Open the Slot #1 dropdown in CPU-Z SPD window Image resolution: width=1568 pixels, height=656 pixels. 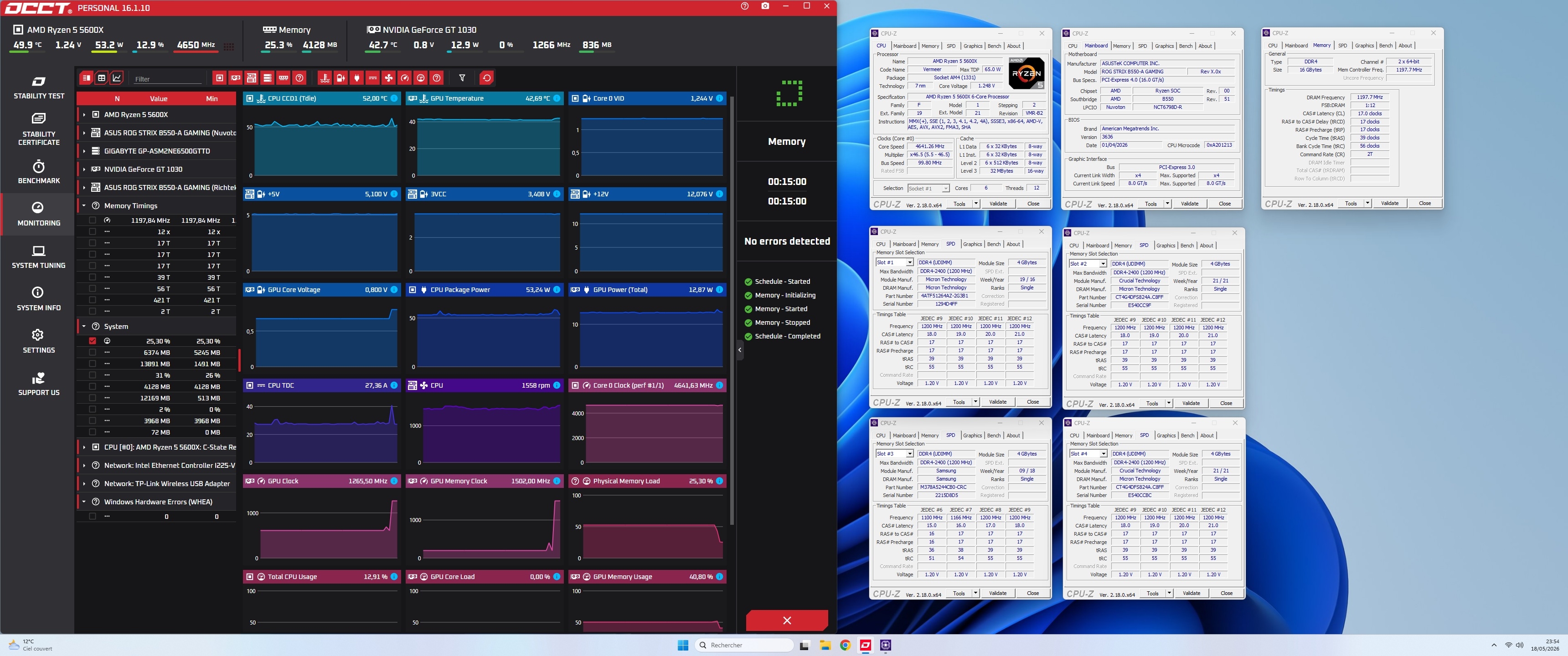click(894, 263)
